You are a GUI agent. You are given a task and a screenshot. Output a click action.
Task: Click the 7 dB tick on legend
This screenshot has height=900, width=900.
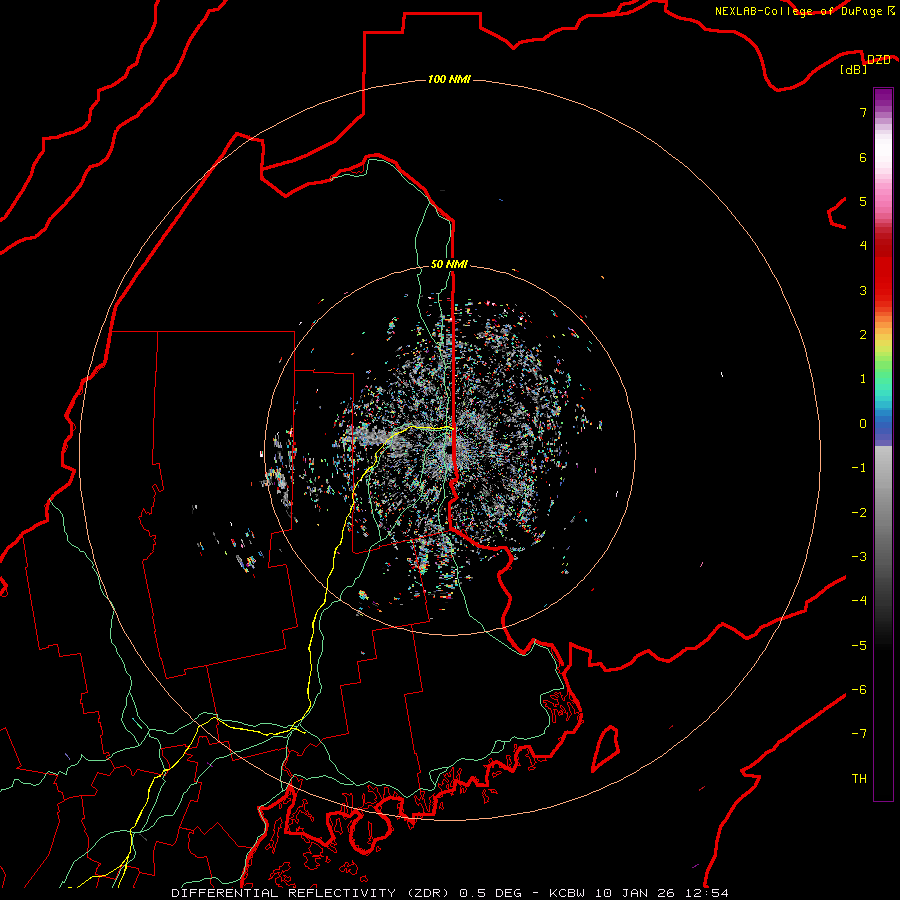click(863, 112)
